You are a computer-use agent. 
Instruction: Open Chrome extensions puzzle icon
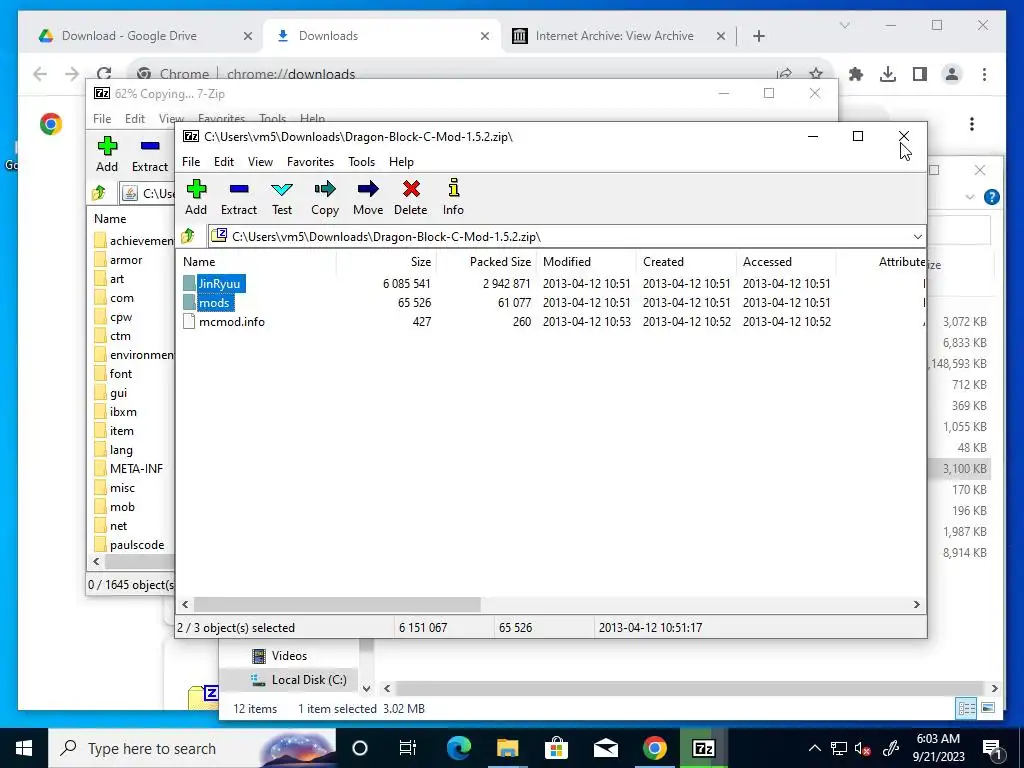coord(856,74)
